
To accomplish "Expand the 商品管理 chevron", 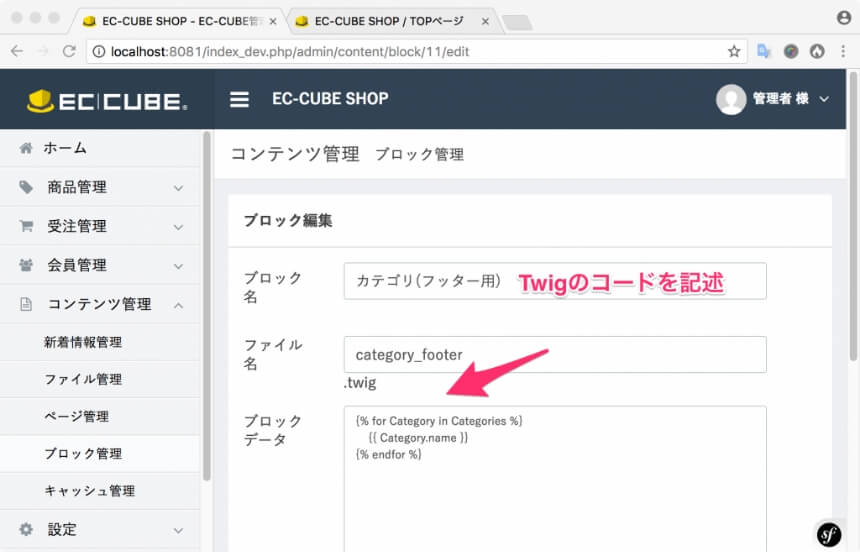I will point(178,188).
